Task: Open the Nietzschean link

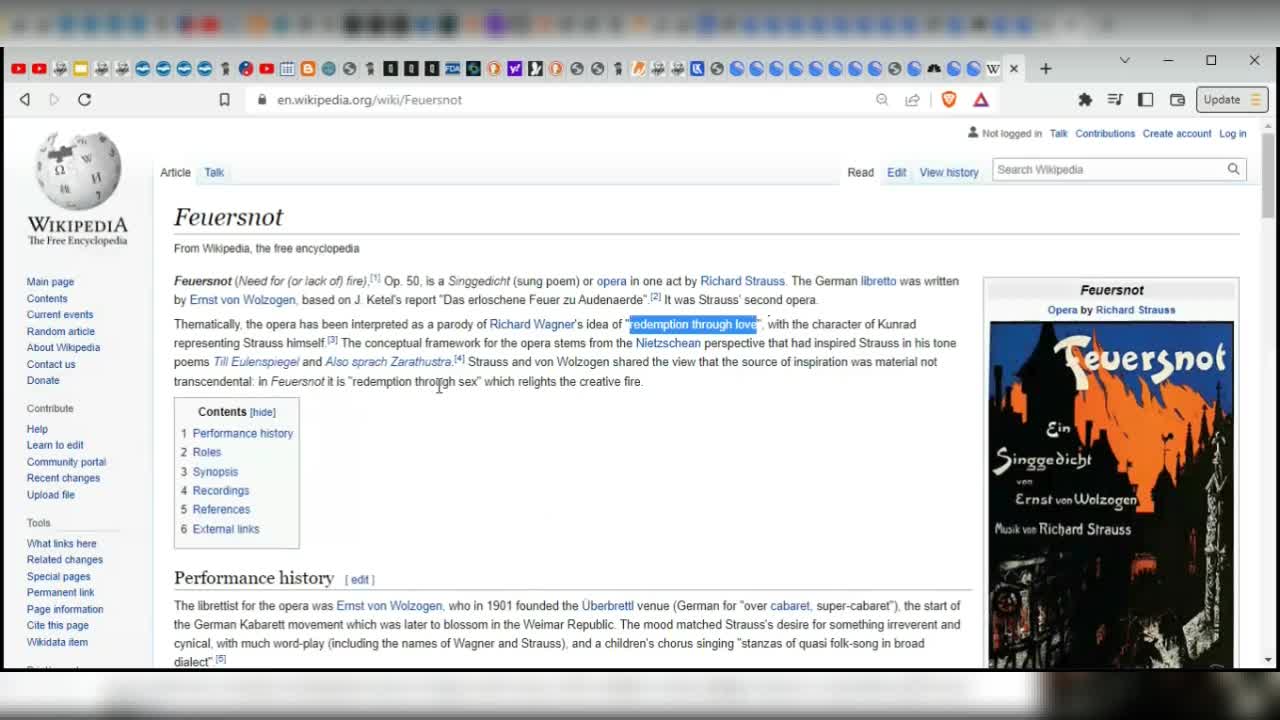Action: 668,343
